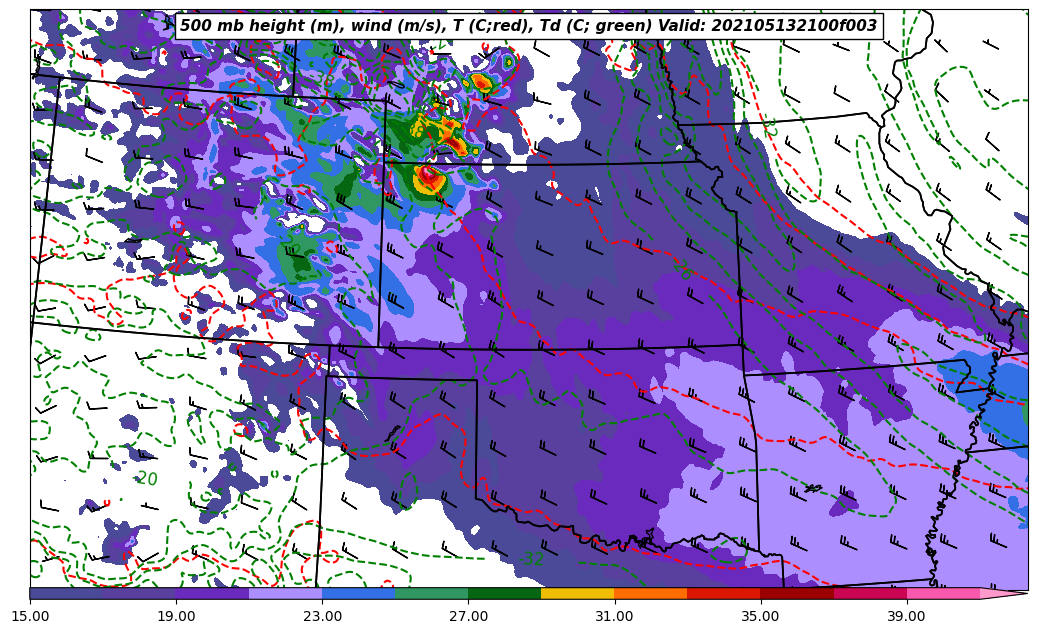Click the 27.00 colorbar tick label
Image resolution: width=1037 pixels, height=633 pixels.
tap(468, 616)
